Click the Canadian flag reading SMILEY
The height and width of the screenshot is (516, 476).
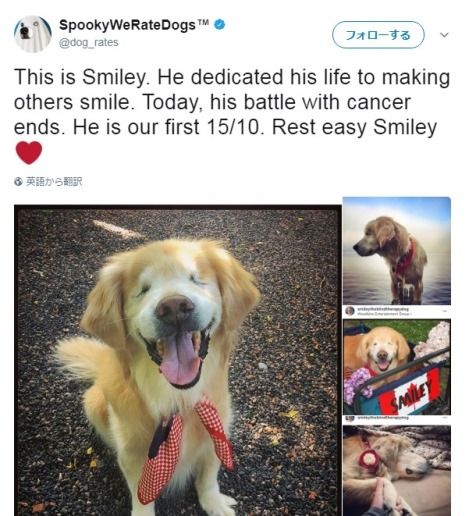(x=412, y=392)
